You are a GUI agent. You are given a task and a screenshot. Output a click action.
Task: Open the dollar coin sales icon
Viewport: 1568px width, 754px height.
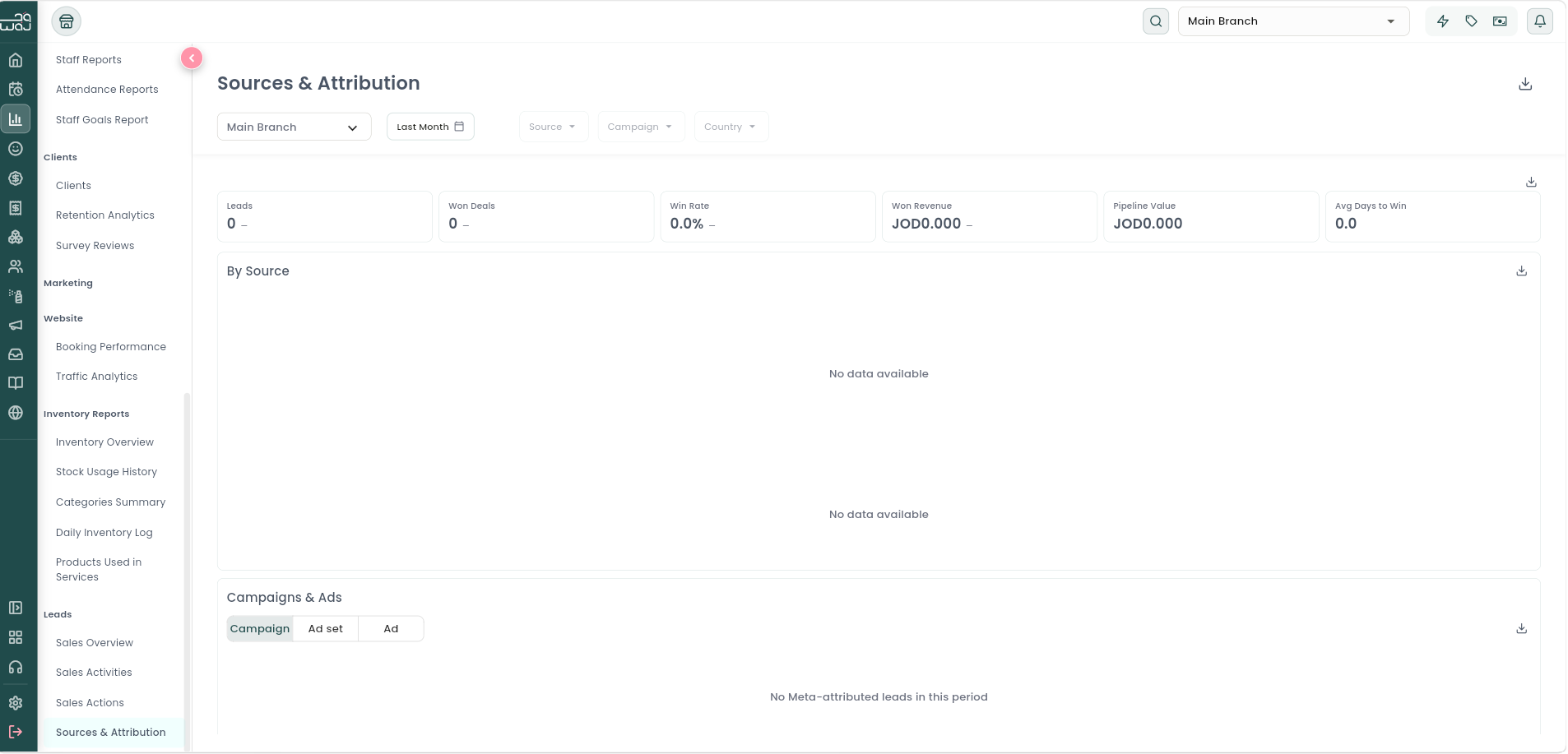click(x=16, y=178)
